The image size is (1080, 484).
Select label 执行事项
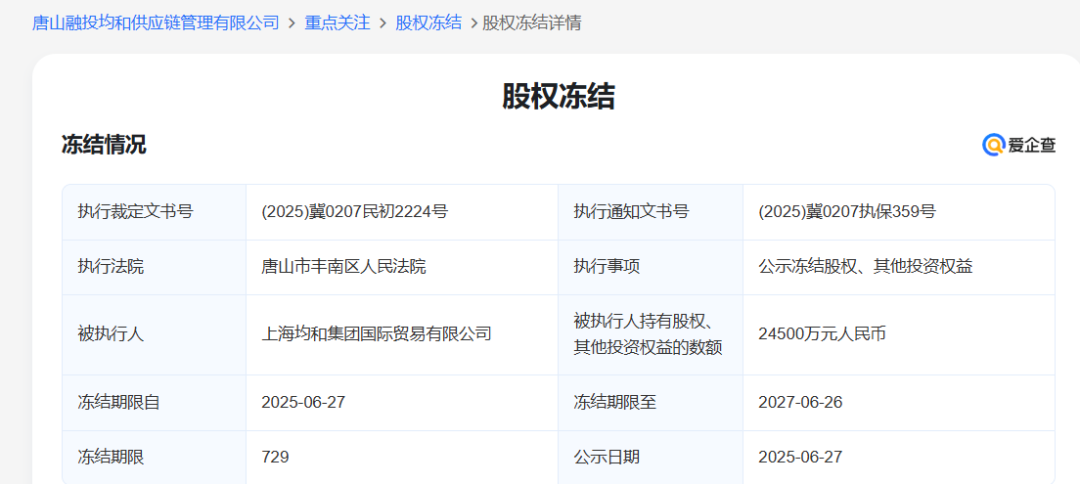[x=606, y=266]
